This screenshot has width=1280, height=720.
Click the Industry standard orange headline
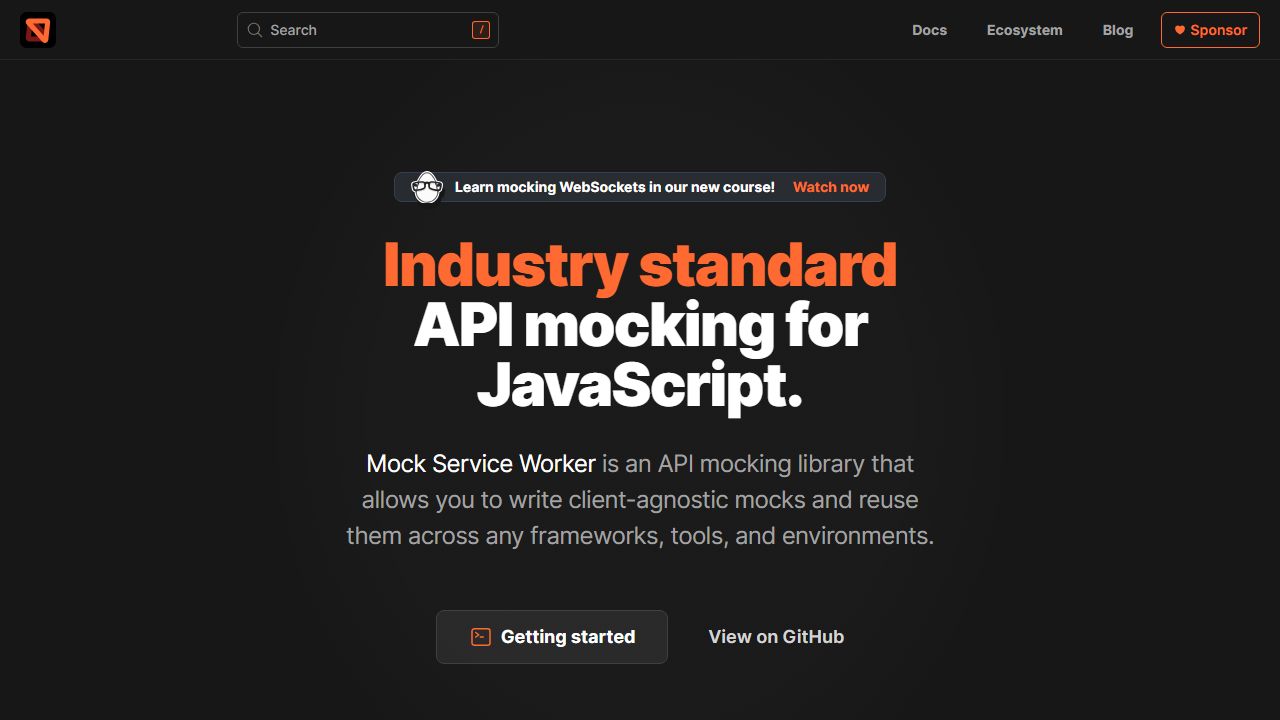(640, 263)
